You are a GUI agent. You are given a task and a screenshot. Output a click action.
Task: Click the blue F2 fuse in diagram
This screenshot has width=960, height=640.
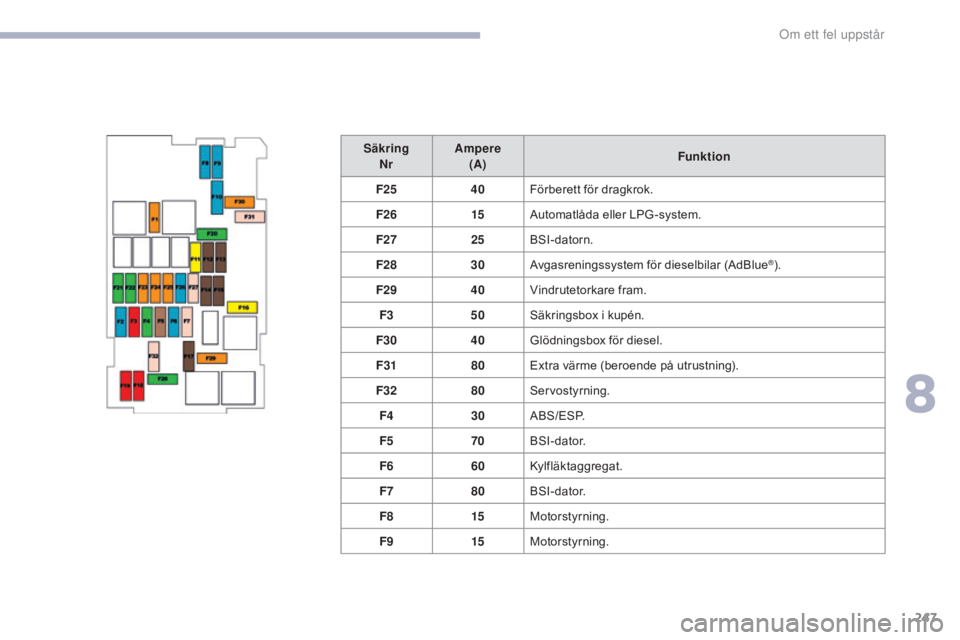[x=121, y=322]
